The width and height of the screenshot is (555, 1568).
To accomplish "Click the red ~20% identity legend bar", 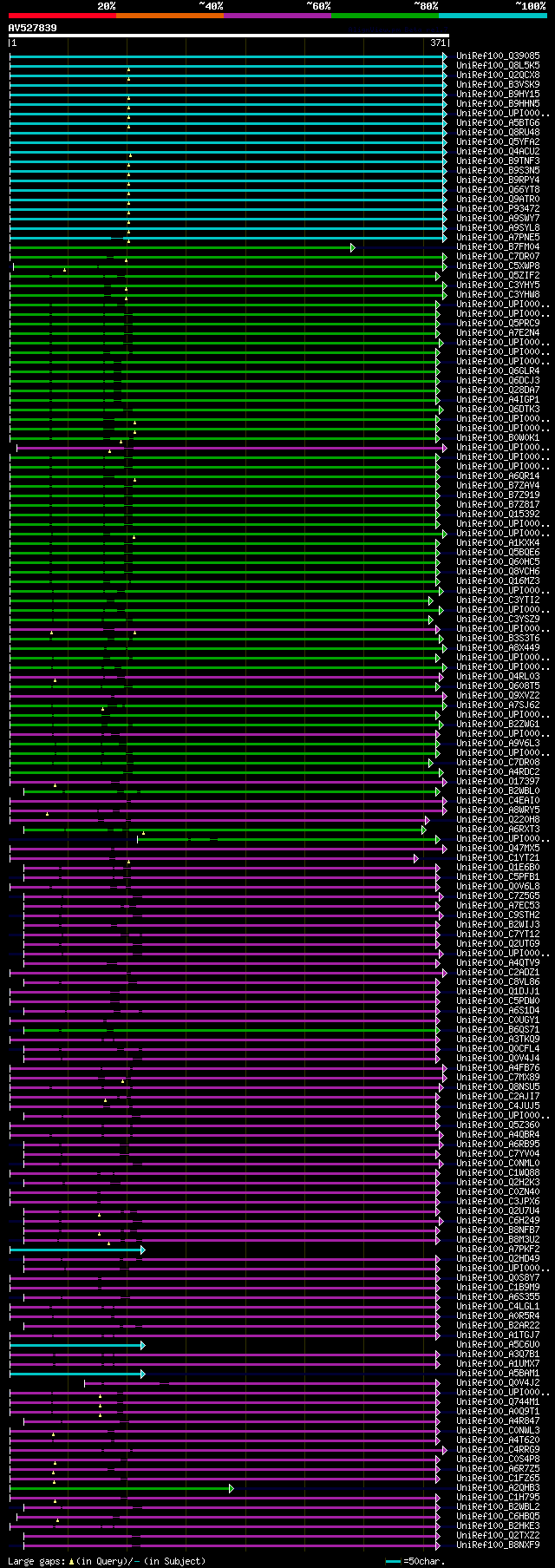I will click(x=62, y=15).
